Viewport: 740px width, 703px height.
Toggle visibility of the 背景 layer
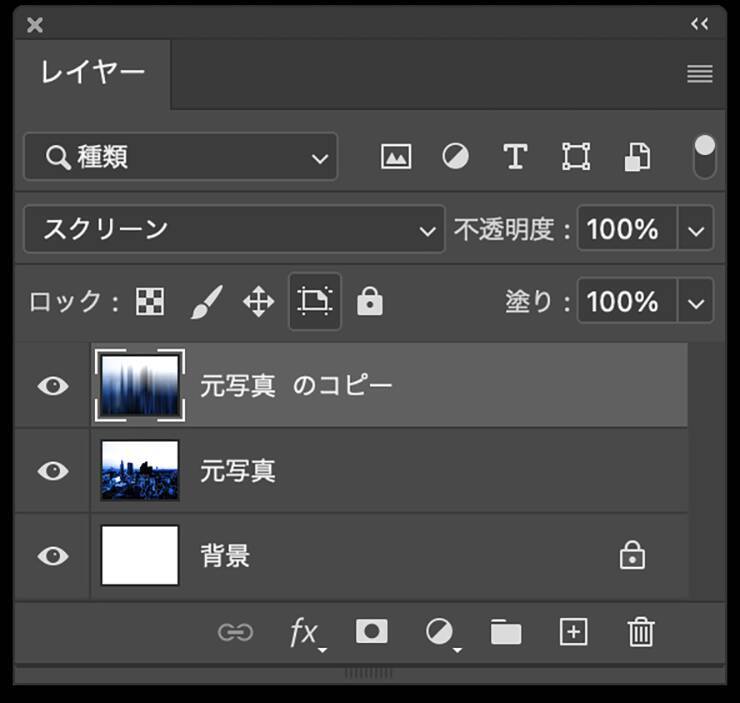(x=52, y=555)
